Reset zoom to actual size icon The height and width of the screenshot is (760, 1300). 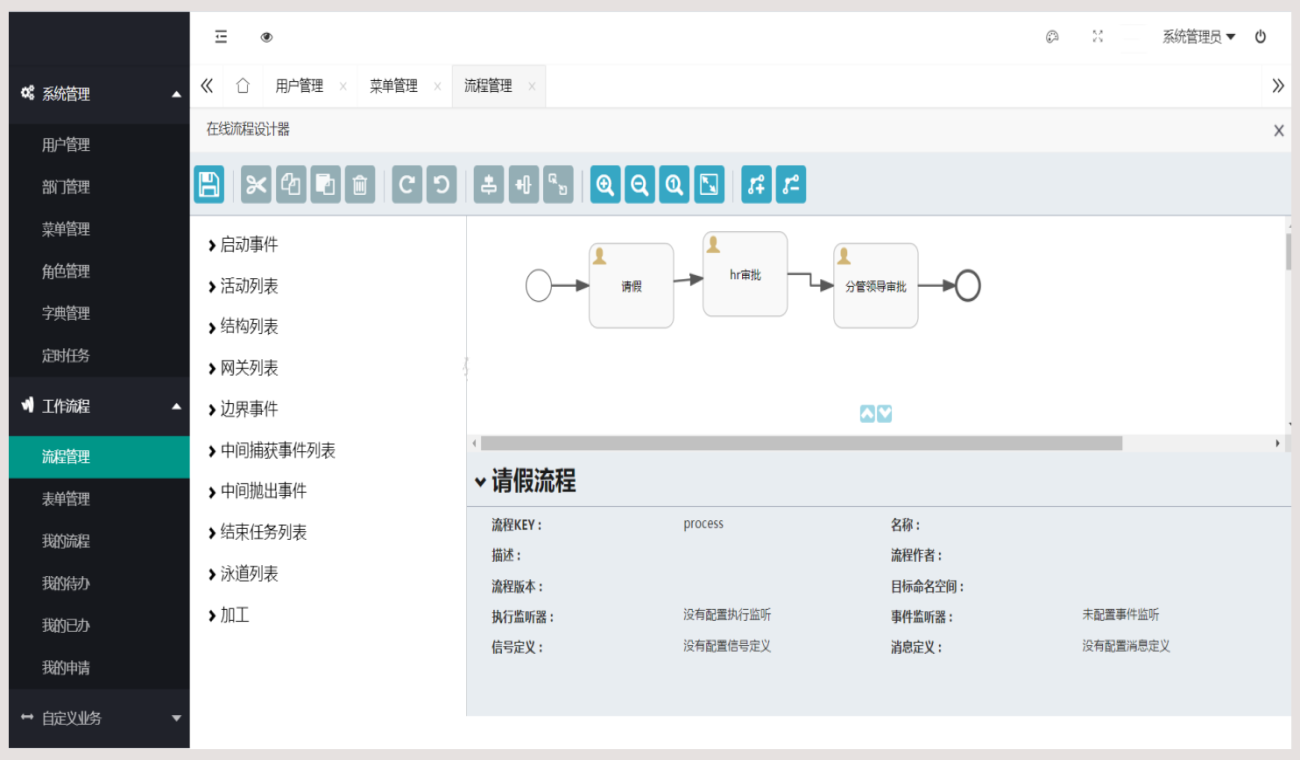pos(674,185)
